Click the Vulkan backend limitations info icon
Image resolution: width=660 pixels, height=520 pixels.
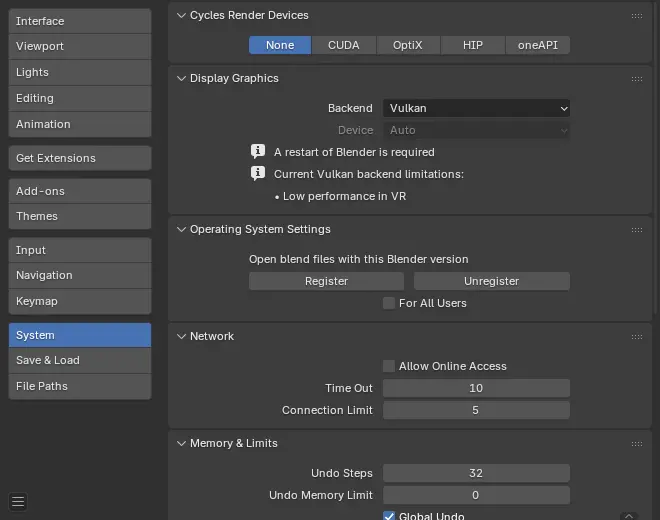point(257,174)
